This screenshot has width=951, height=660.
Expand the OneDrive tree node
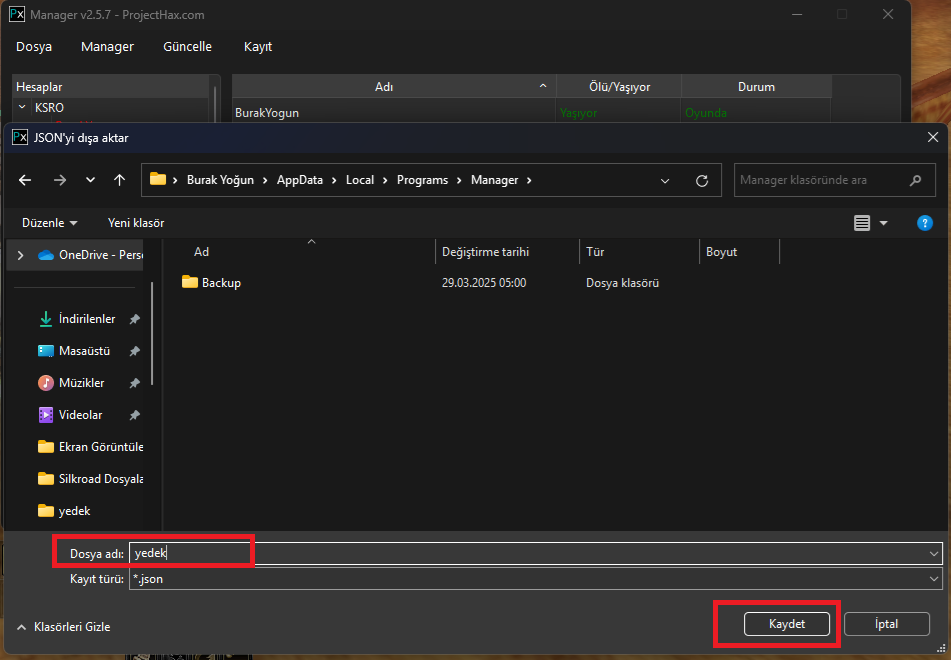point(20,255)
